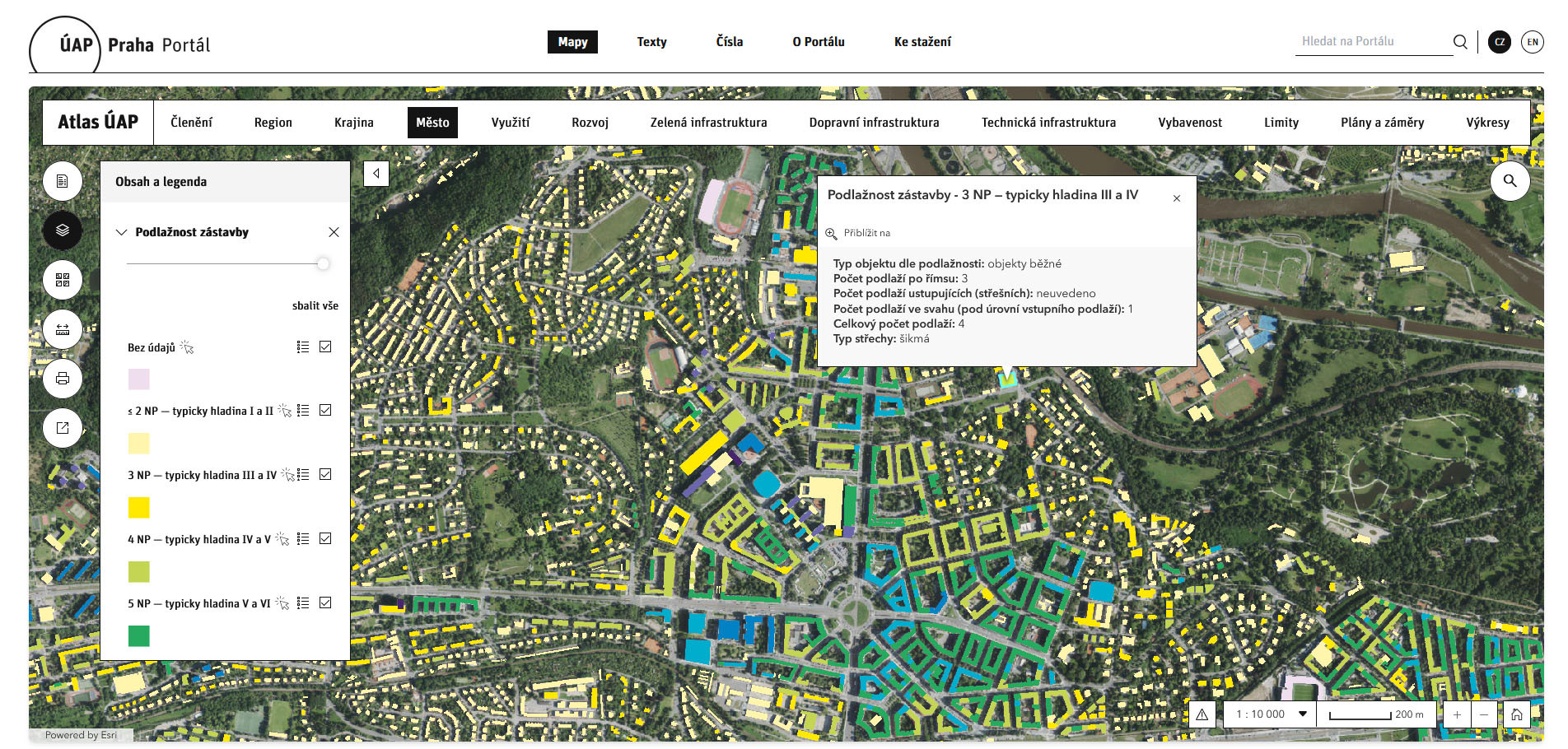Select the measure distance tool icon
Viewport: 1568px width, 749px height.
(x=63, y=329)
